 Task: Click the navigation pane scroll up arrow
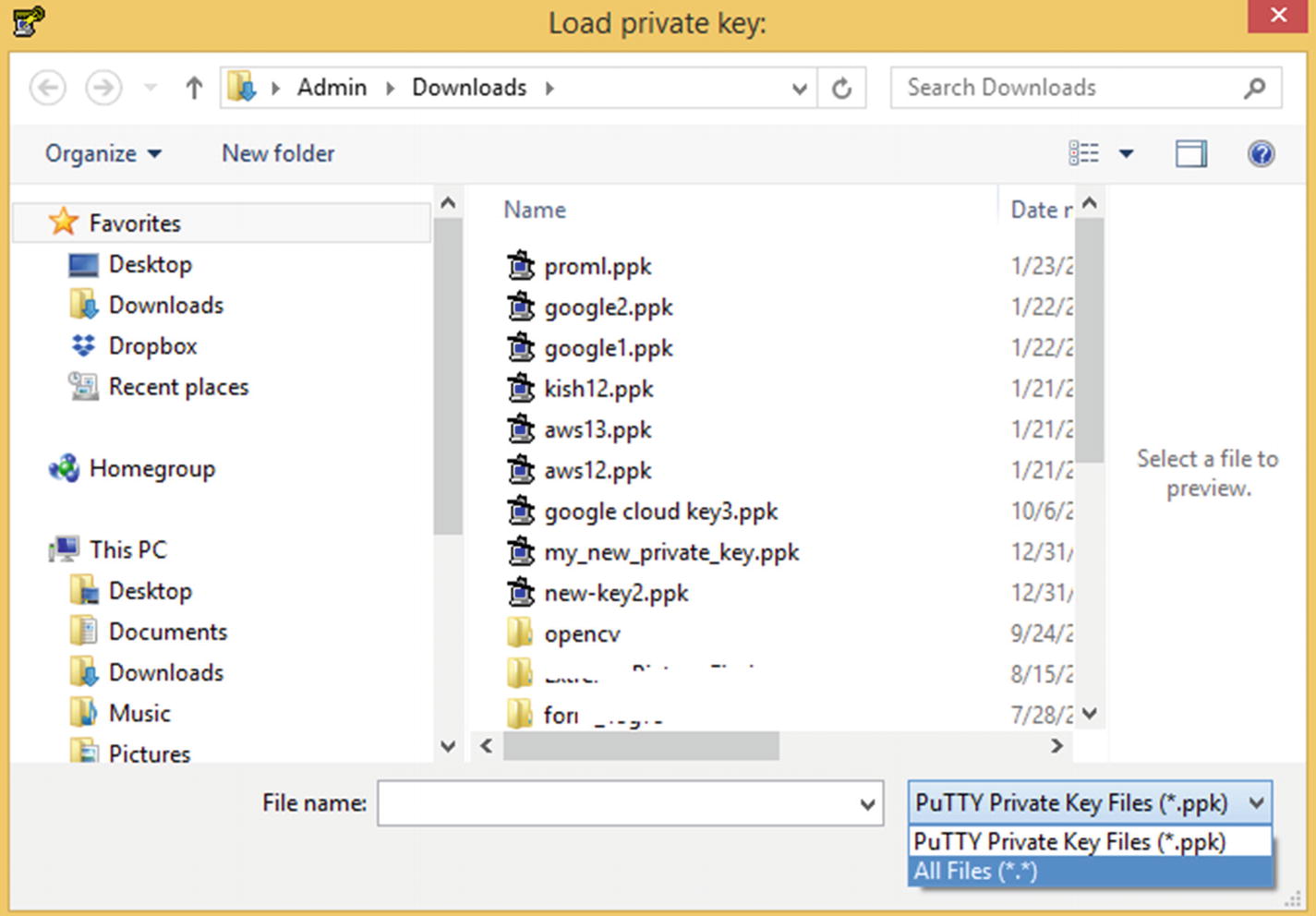[448, 202]
